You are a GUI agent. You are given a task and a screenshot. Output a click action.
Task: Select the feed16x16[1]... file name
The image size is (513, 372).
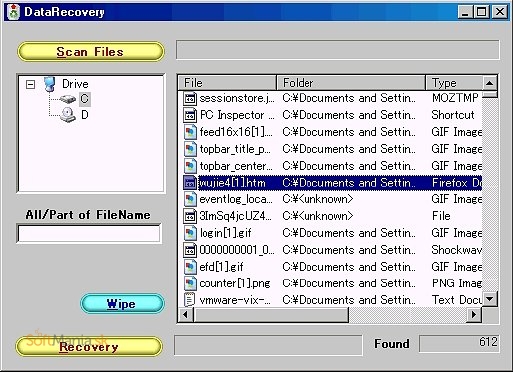236,132
